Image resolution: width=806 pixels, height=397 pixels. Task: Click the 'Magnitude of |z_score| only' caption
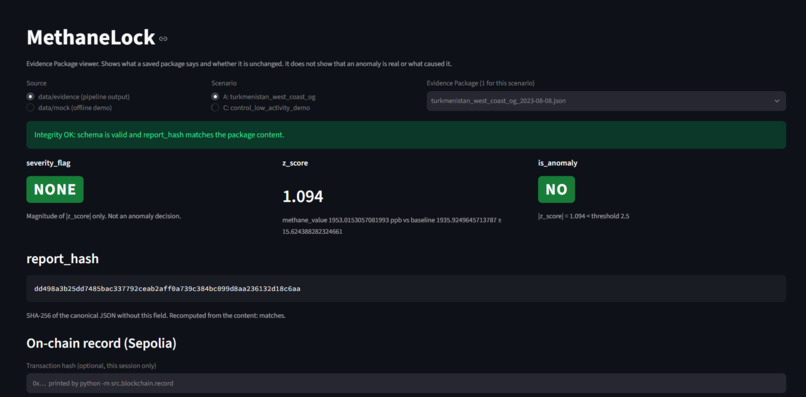pyautogui.click(x=103, y=216)
